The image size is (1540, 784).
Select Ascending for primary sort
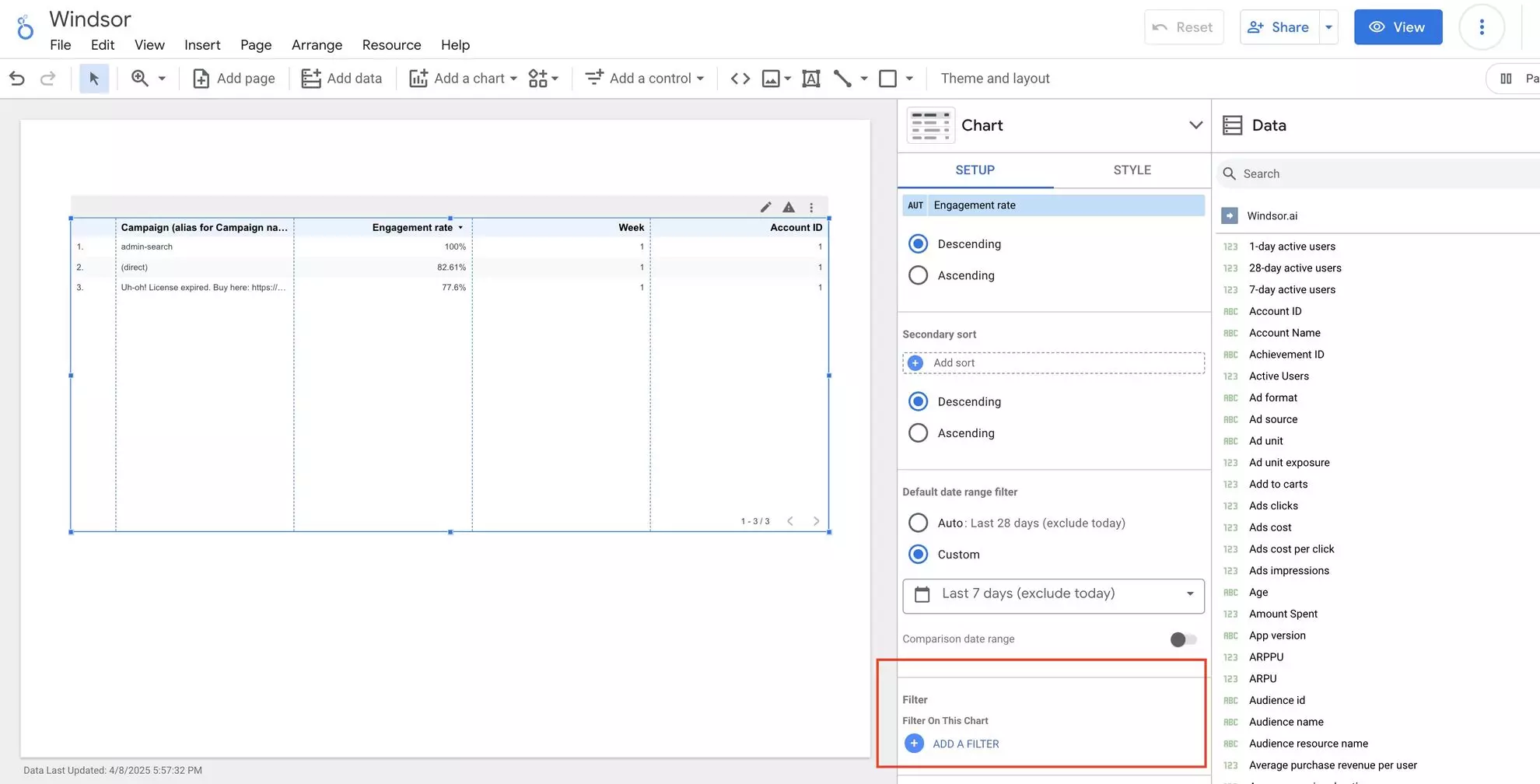(x=918, y=275)
